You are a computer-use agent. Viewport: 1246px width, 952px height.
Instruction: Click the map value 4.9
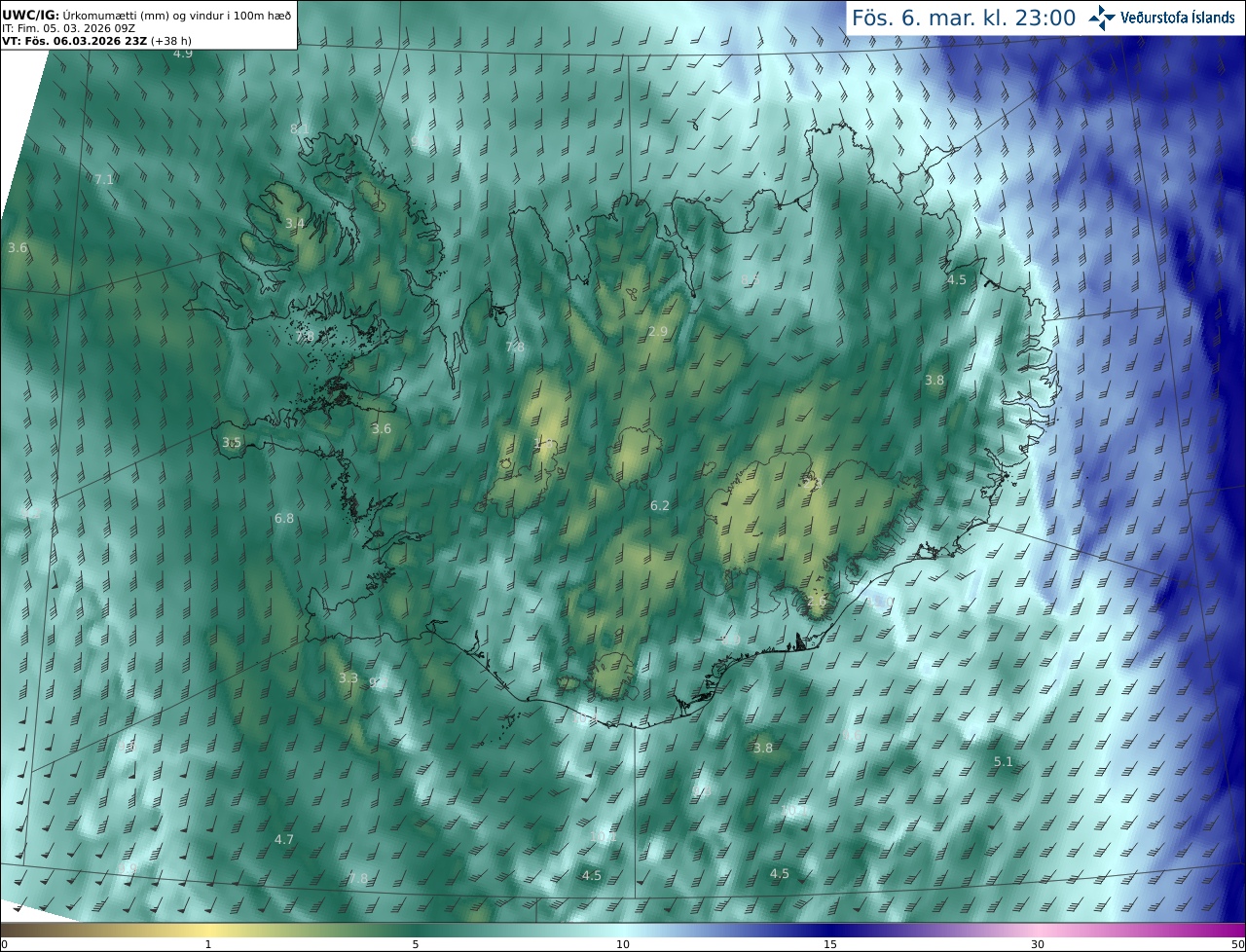pyautogui.click(x=183, y=54)
